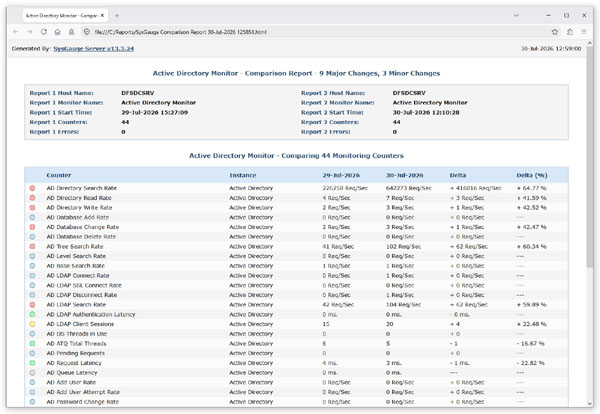Click Report 1 start time 29-Jul-2026 15:27:09

tap(155, 112)
